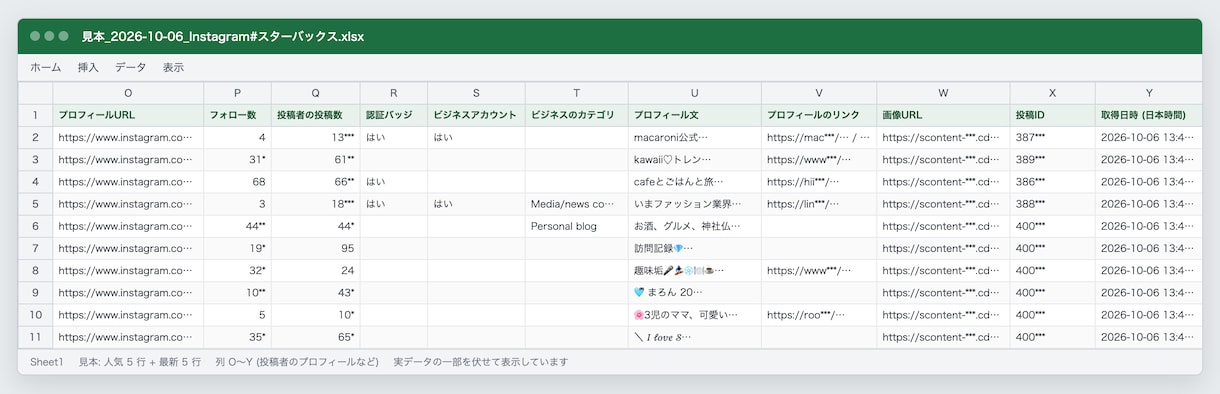Image resolution: width=1220 pixels, height=394 pixels.
Task: Select column R header
Action: [394, 93]
